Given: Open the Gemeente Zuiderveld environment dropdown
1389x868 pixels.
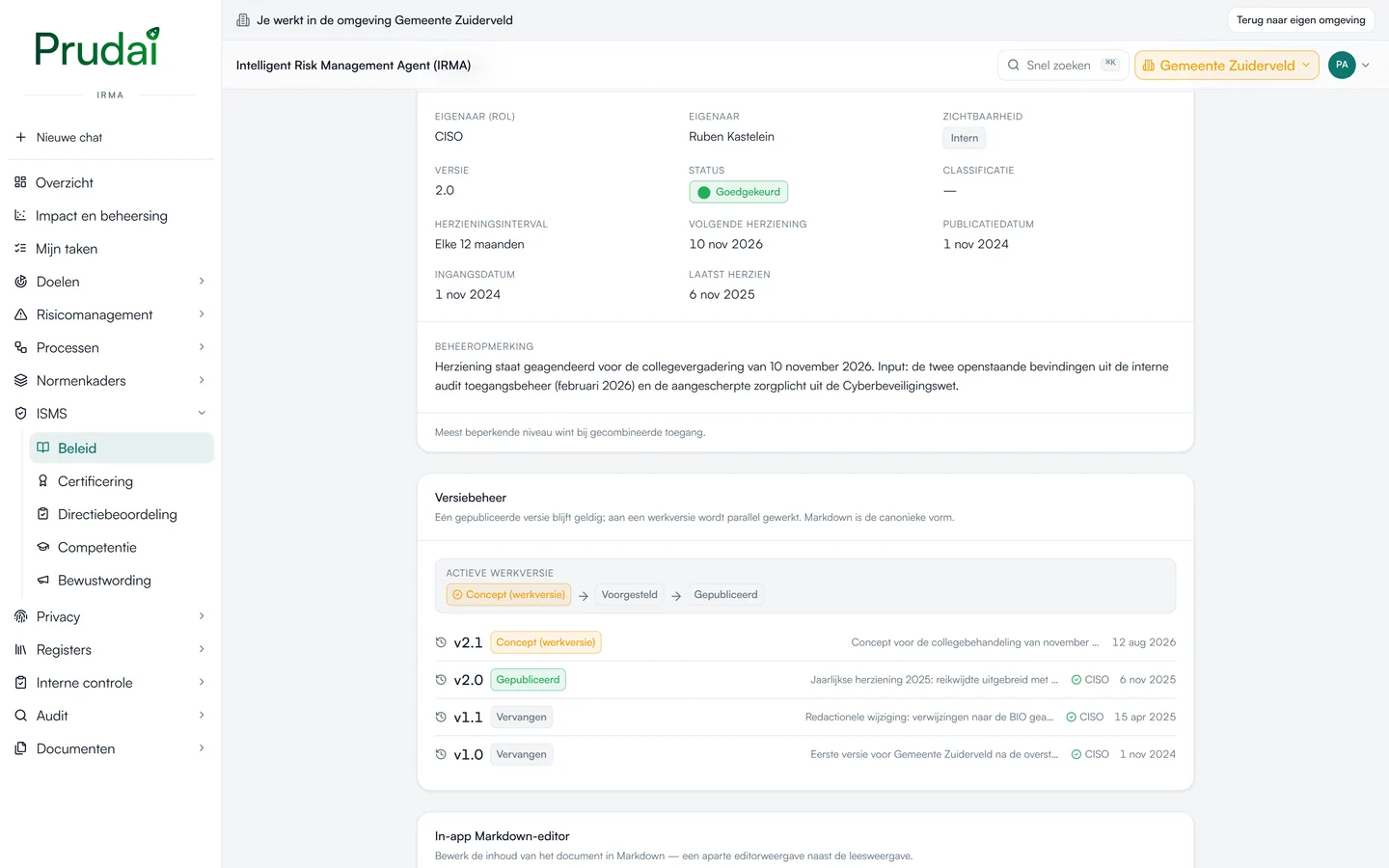Looking at the screenshot, I should tap(1227, 66).
